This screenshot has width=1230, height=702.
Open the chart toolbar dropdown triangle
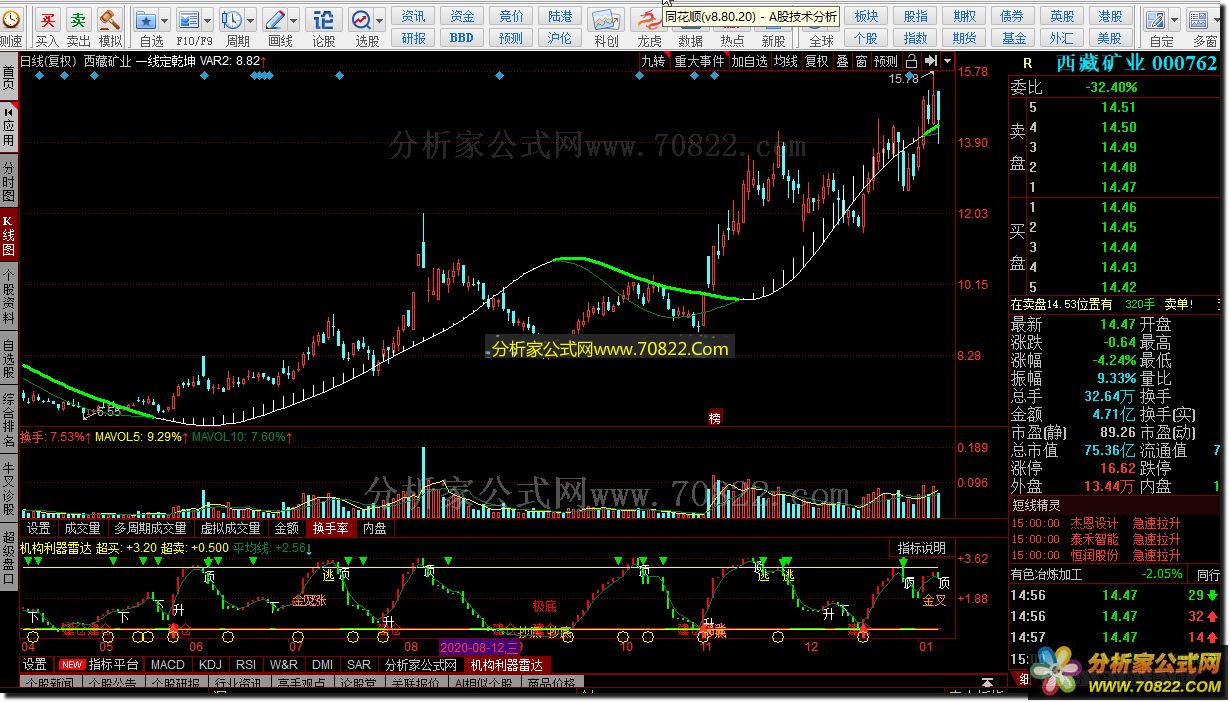click(x=947, y=61)
